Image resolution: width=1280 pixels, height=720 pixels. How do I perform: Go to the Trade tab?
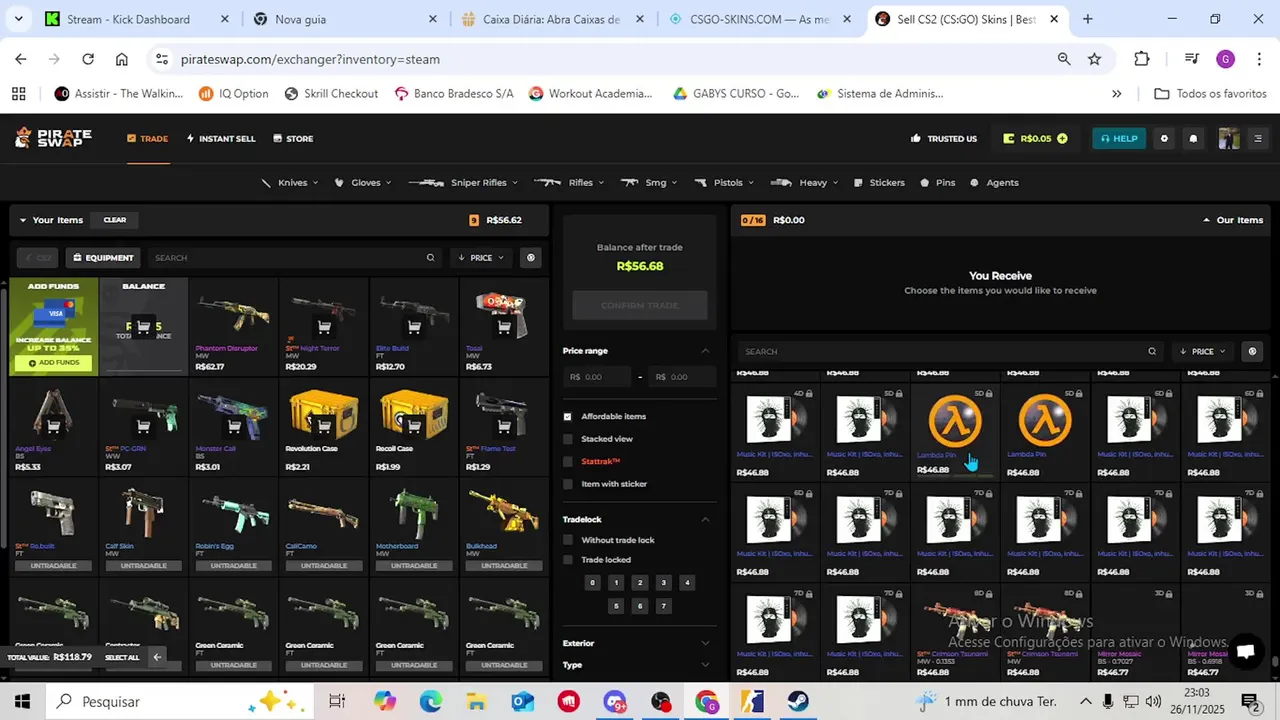click(147, 139)
